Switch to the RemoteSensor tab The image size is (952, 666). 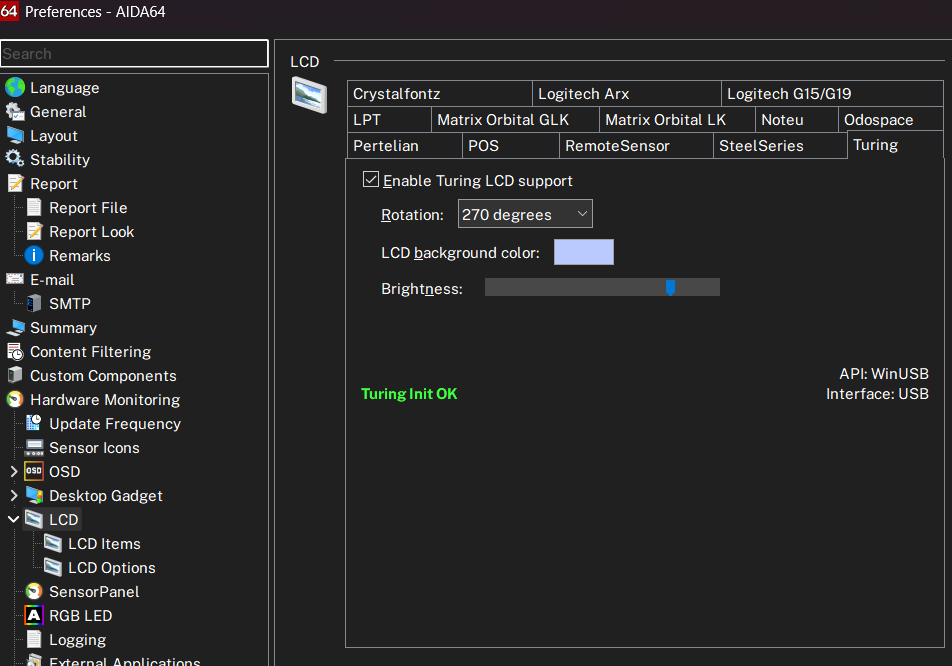[x=636, y=146]
